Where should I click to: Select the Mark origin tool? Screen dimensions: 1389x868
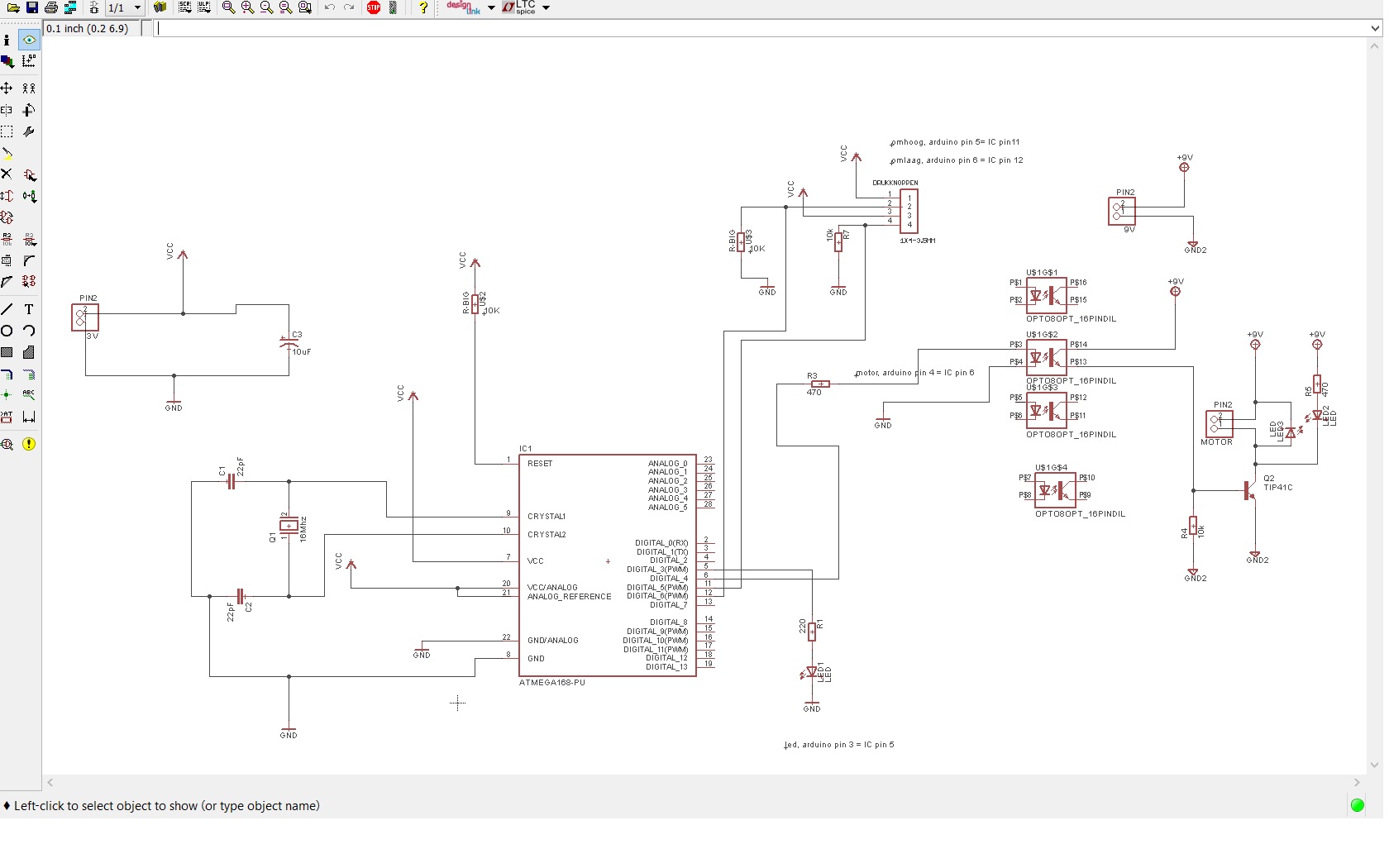coord(29,61)
